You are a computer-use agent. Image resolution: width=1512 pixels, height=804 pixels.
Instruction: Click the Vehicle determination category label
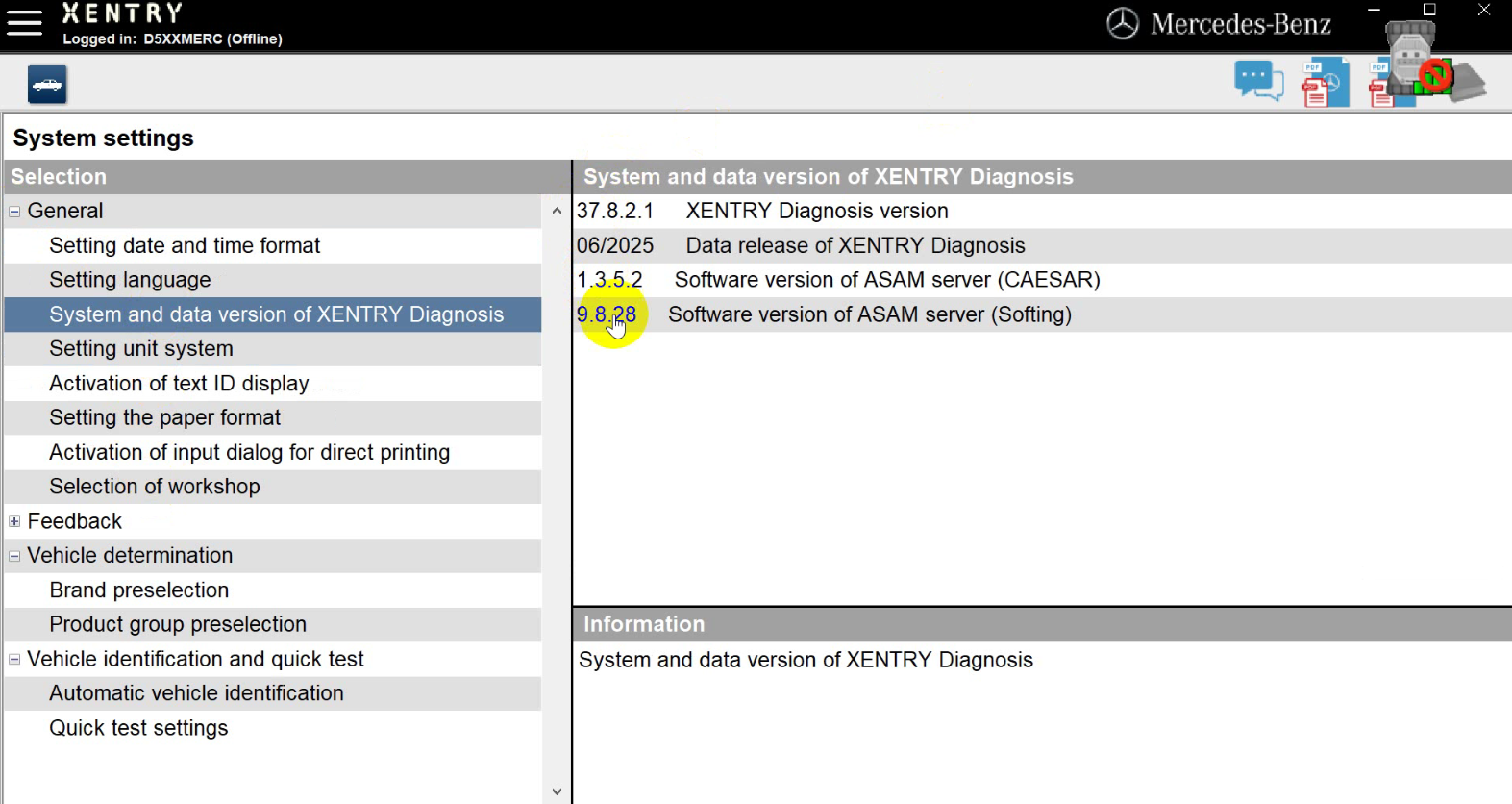click(130, 556)
